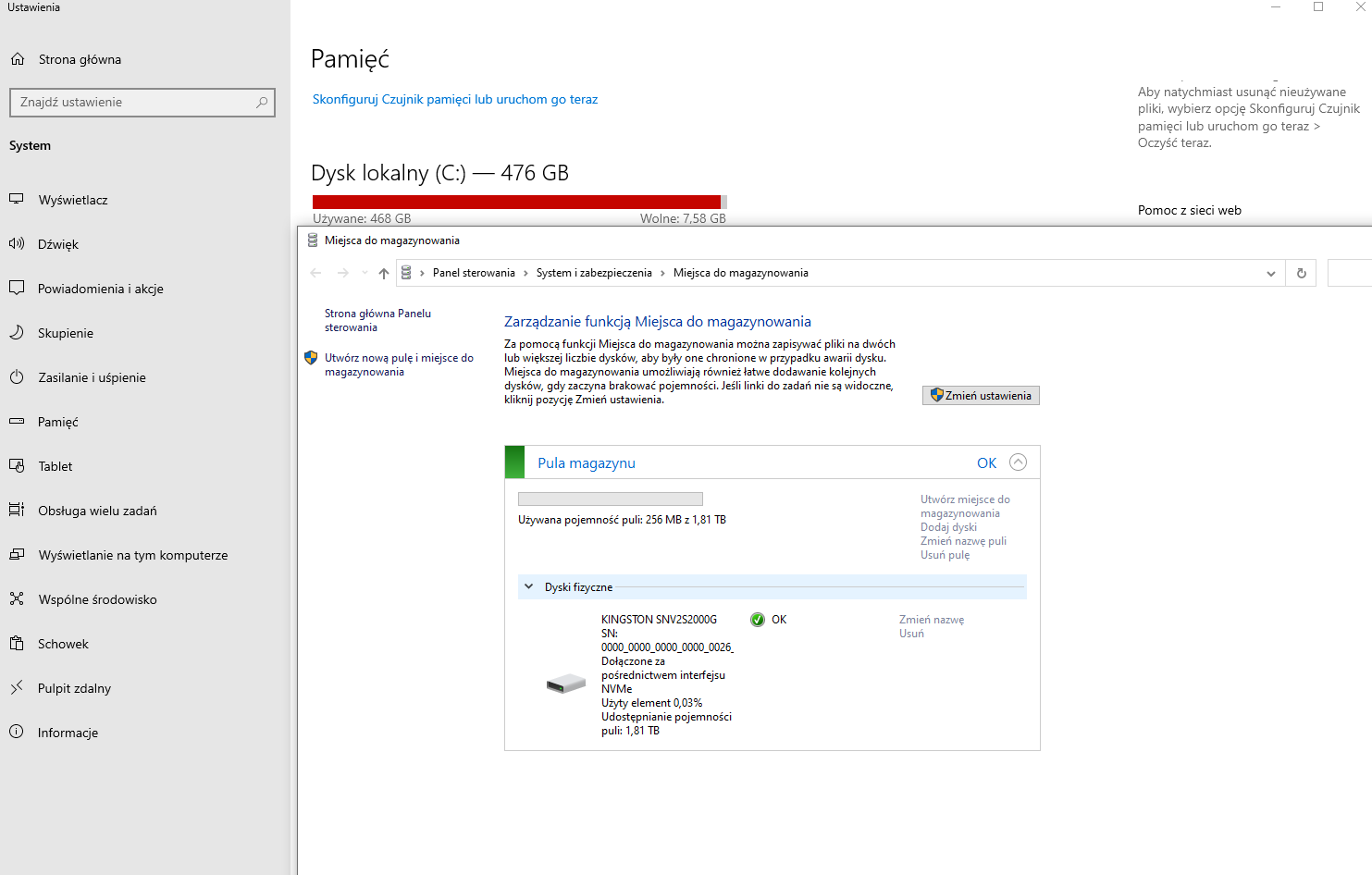Click the search magnifier in Znajdź ustawienie
Image resolution: width=1372 pixels, height=875 pixels.
(x=262, y=103)
